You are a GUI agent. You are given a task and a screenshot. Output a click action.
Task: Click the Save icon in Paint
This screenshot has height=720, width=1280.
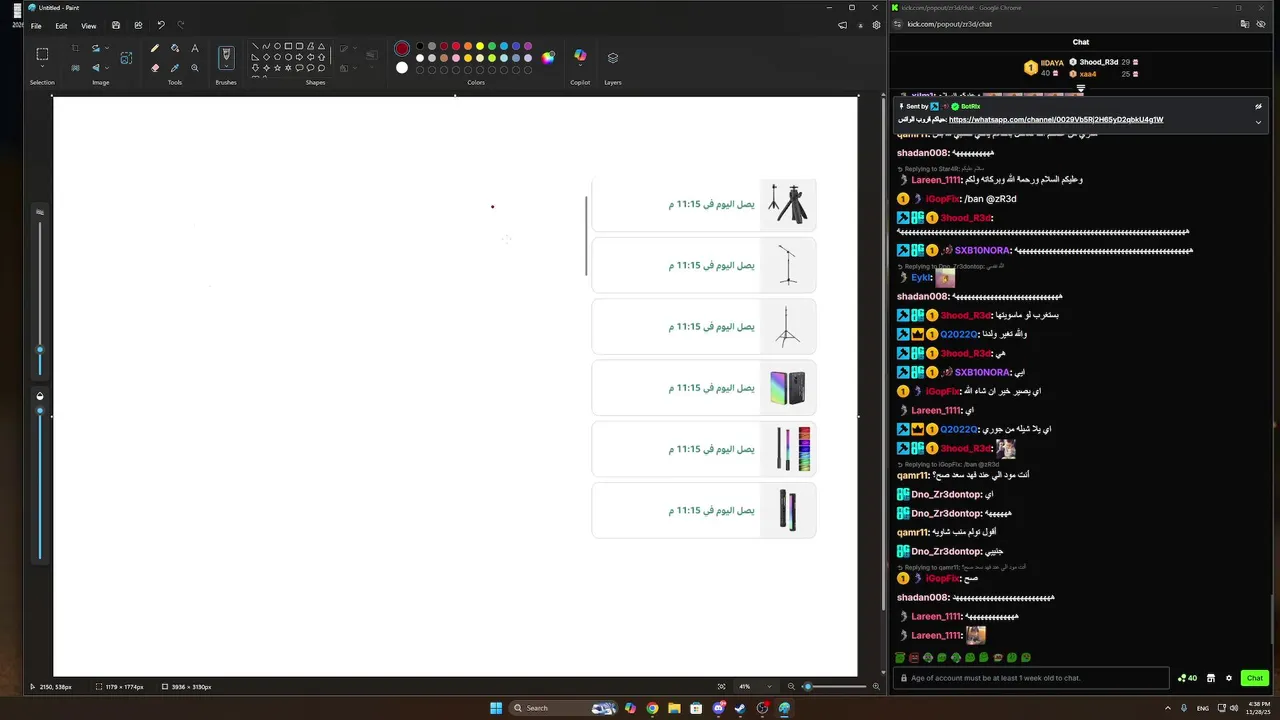click(x=116, y=25)
